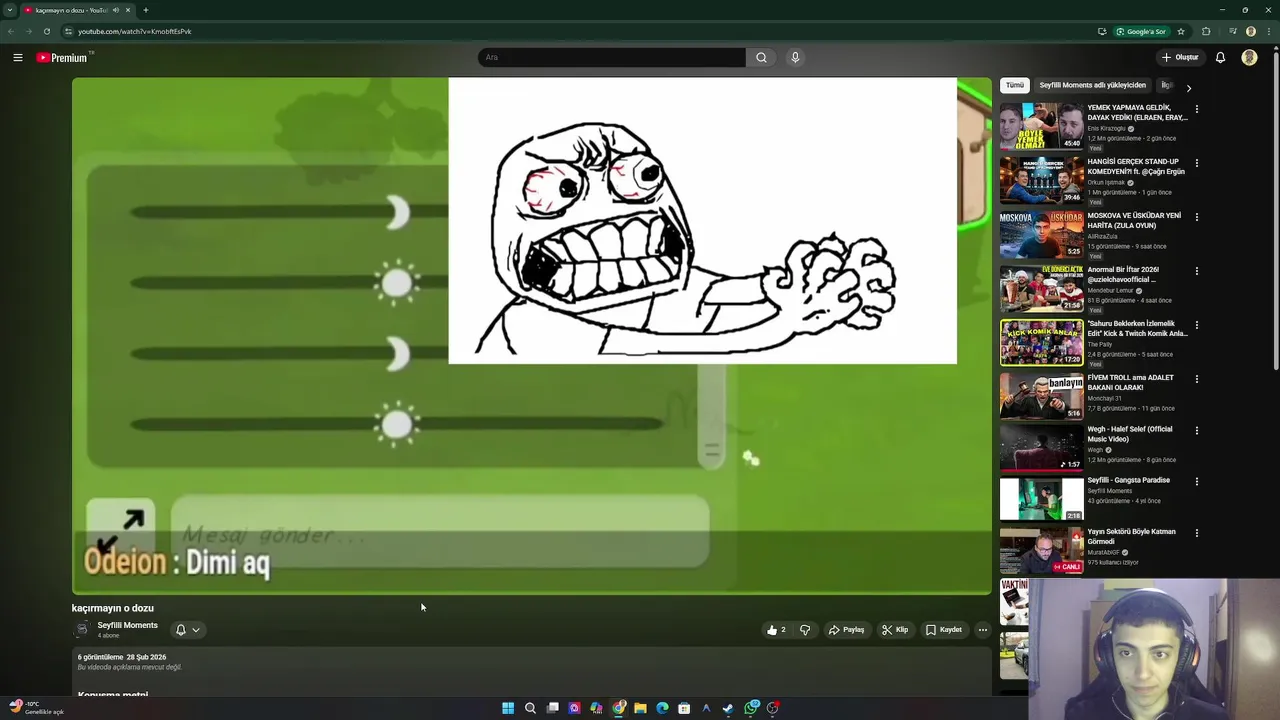1280x720 pixels.
Task: Open File Explorer from taskbar
Action: click(x=640, y=708)
